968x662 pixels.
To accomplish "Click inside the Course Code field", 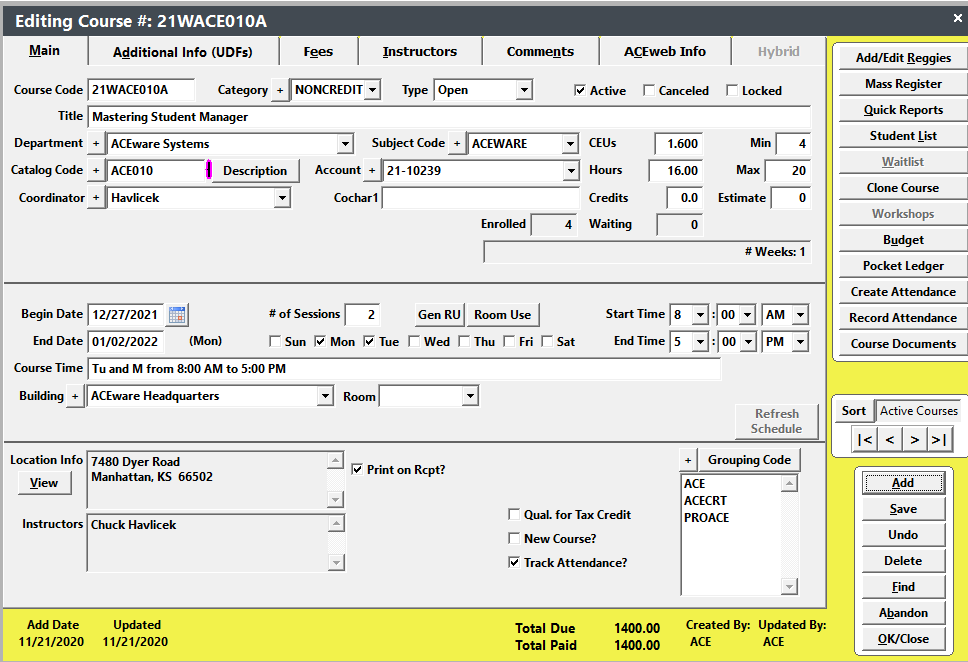I will coord(140,89).
